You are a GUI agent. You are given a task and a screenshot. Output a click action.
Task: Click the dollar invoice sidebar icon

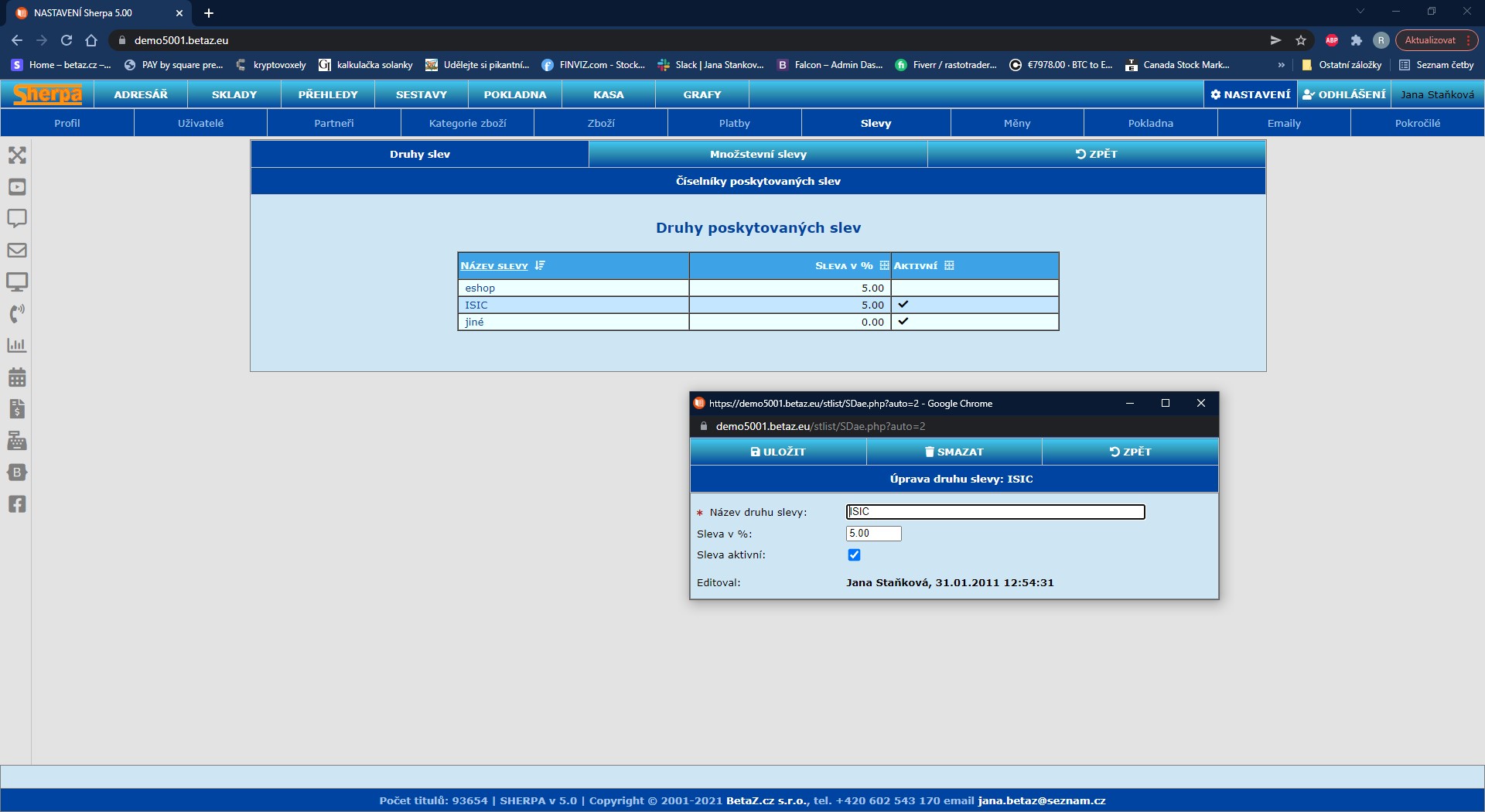(x=17, y=409)
